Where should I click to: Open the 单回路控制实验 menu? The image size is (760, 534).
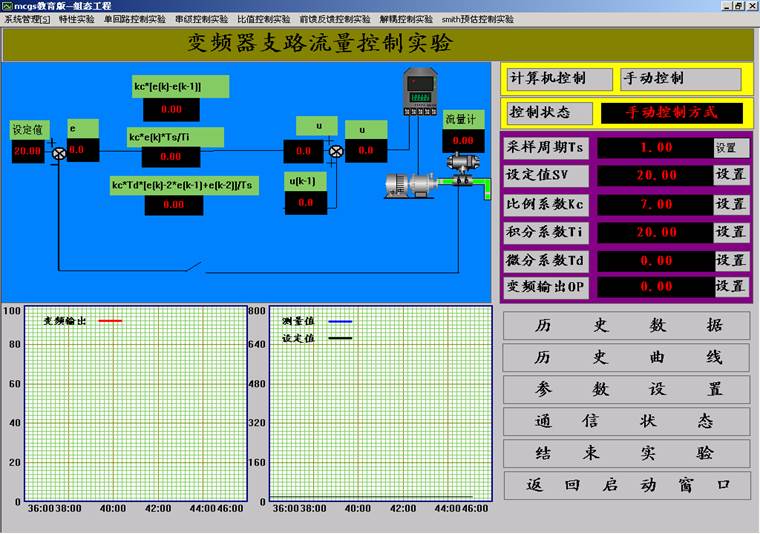click(134, 19)
